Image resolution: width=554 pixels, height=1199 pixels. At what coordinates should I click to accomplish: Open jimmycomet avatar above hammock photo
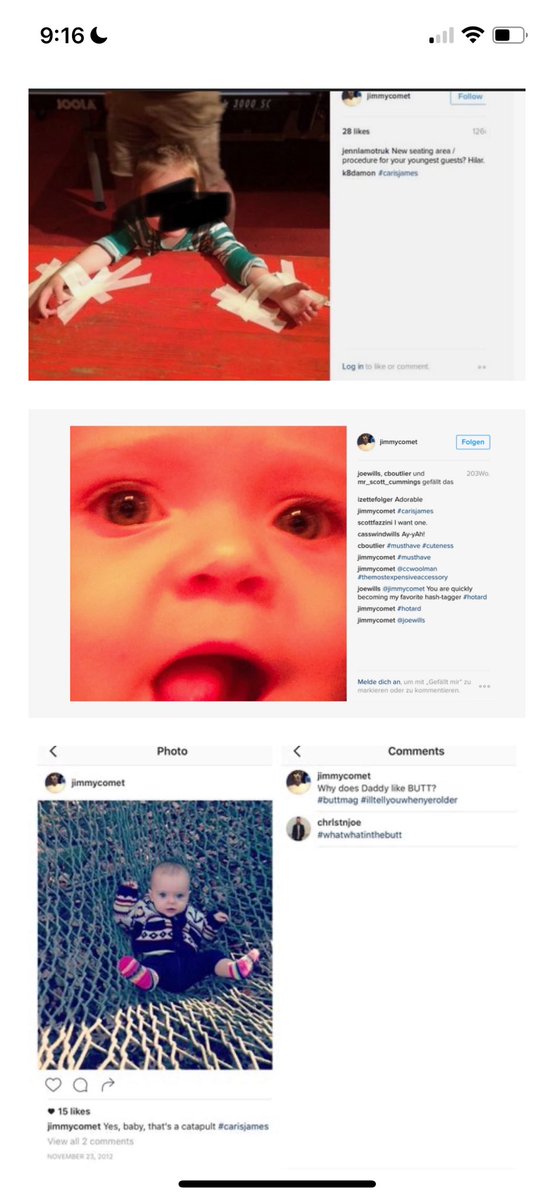(x=55, y=782)
